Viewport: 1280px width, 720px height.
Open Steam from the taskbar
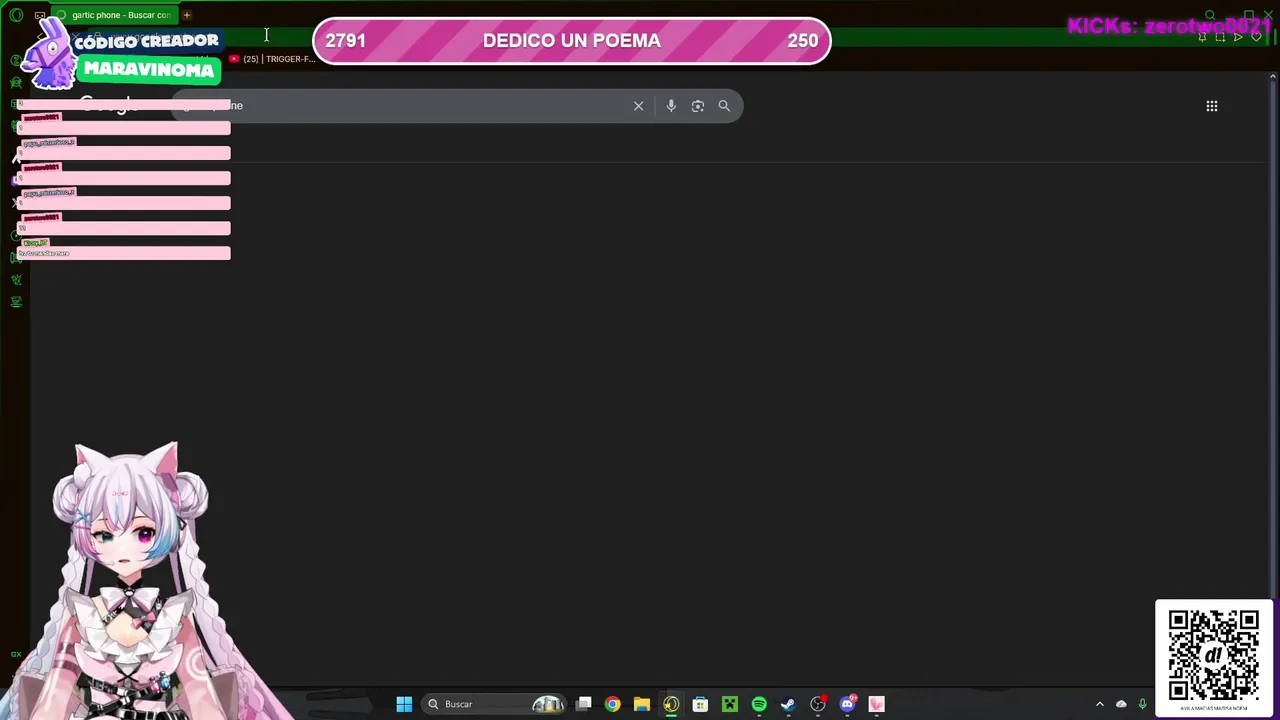point(788,704)
